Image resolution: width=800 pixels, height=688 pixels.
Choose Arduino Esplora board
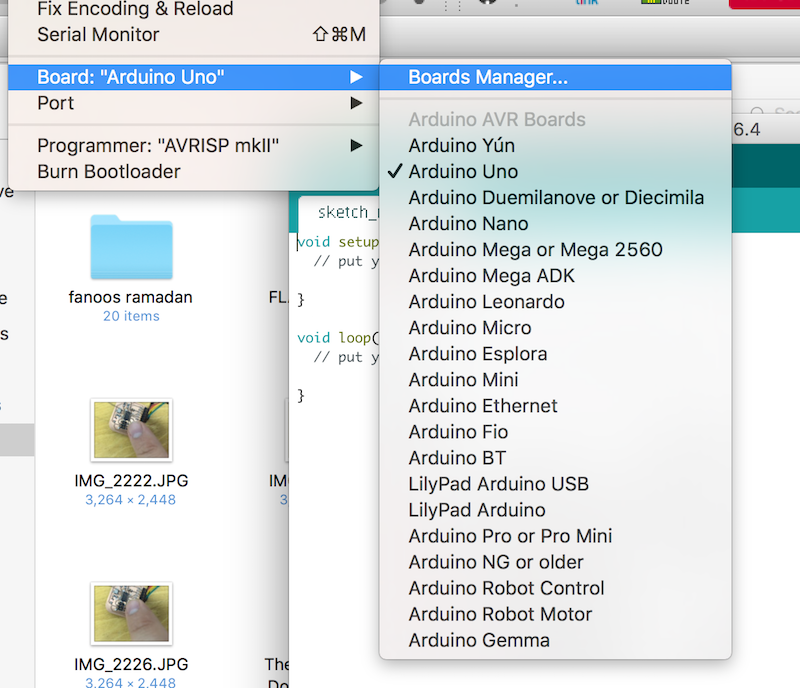[x=555, y=354]
